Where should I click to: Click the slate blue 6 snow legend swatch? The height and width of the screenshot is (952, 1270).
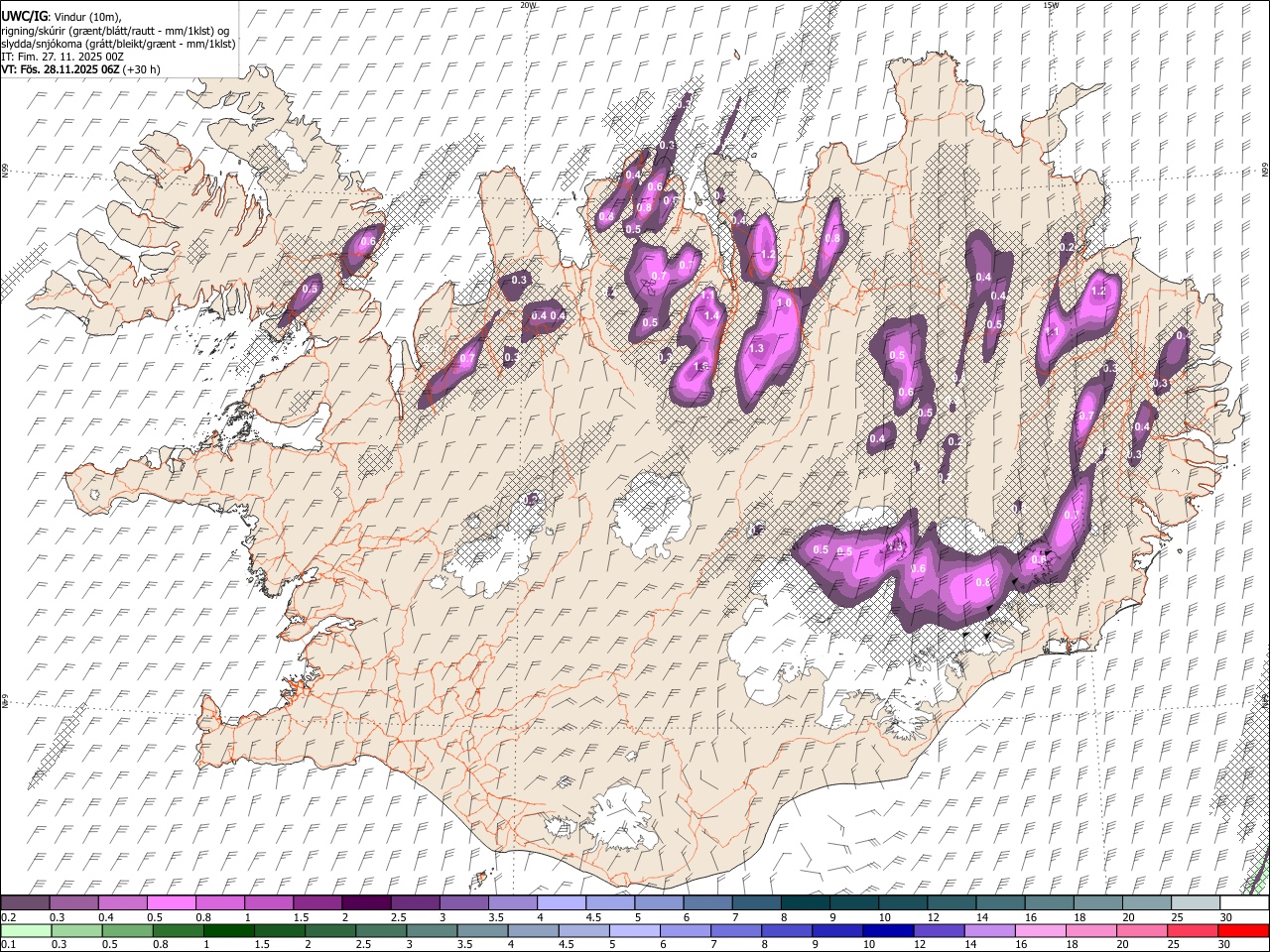pos(706,902)
